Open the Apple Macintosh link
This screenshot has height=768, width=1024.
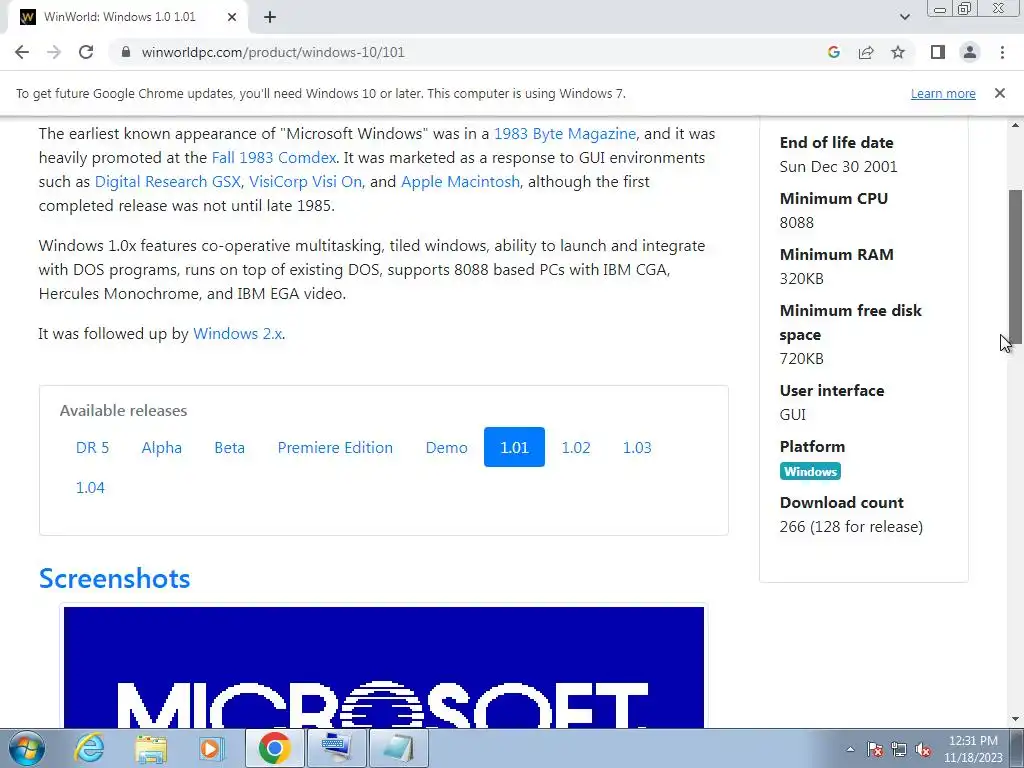460,182
